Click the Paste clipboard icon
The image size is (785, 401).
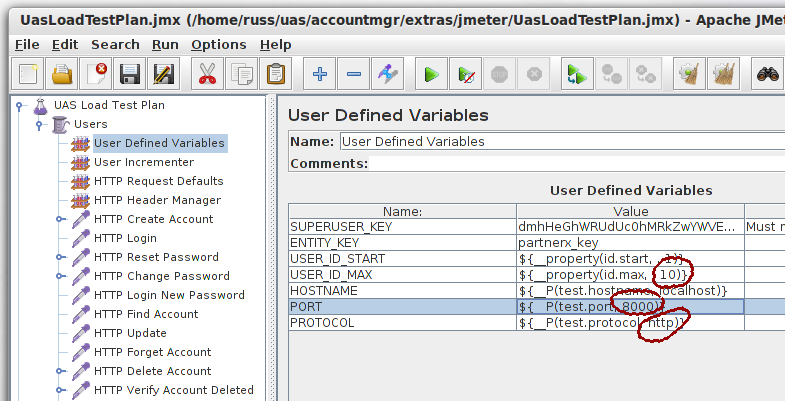tap(275, 74)
